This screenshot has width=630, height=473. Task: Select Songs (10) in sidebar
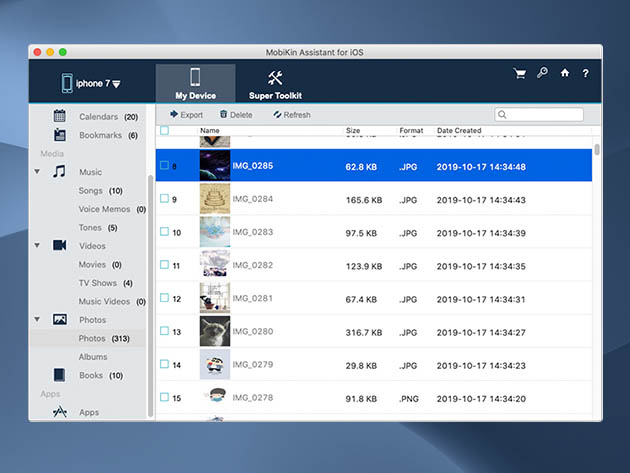(100, 190)
